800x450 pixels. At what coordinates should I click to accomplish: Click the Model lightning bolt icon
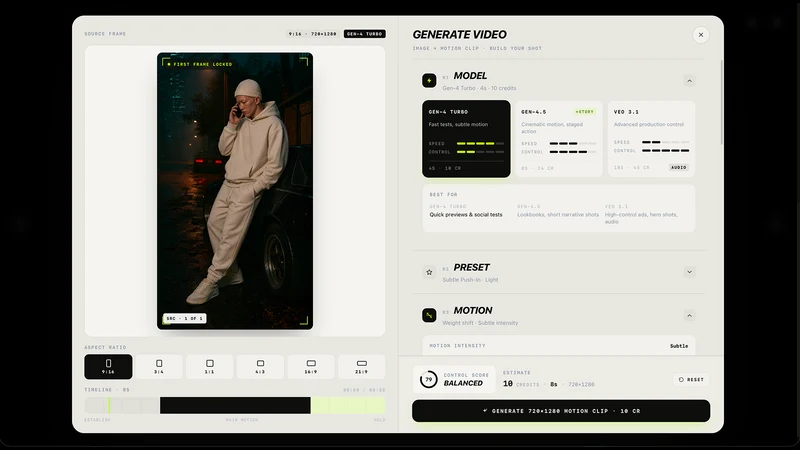(429, 81)
